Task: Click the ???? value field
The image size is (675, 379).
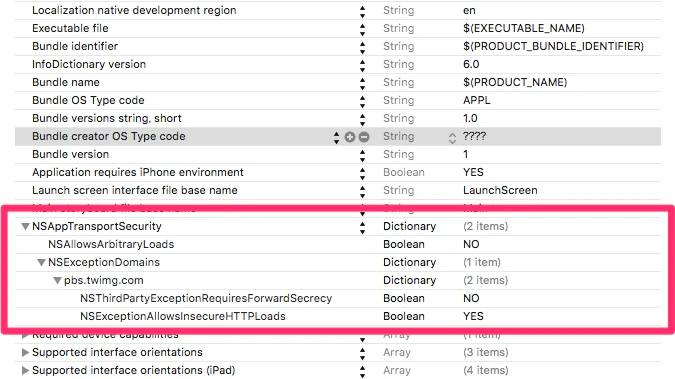Action: tap(474, 136)
